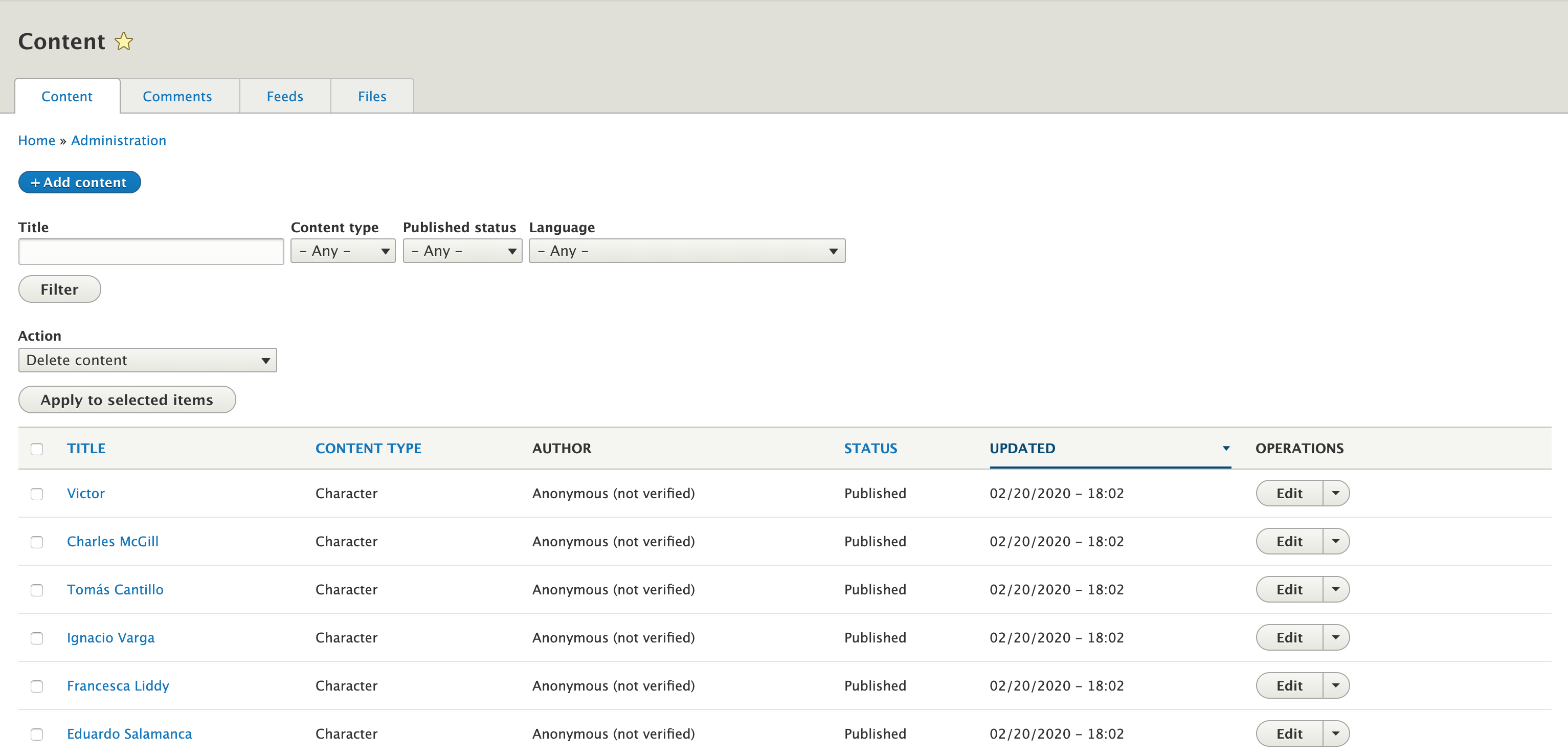Click the Updated column sort arrow
The height and width of the screenshot is (755, 1568).
(1226, 449)
